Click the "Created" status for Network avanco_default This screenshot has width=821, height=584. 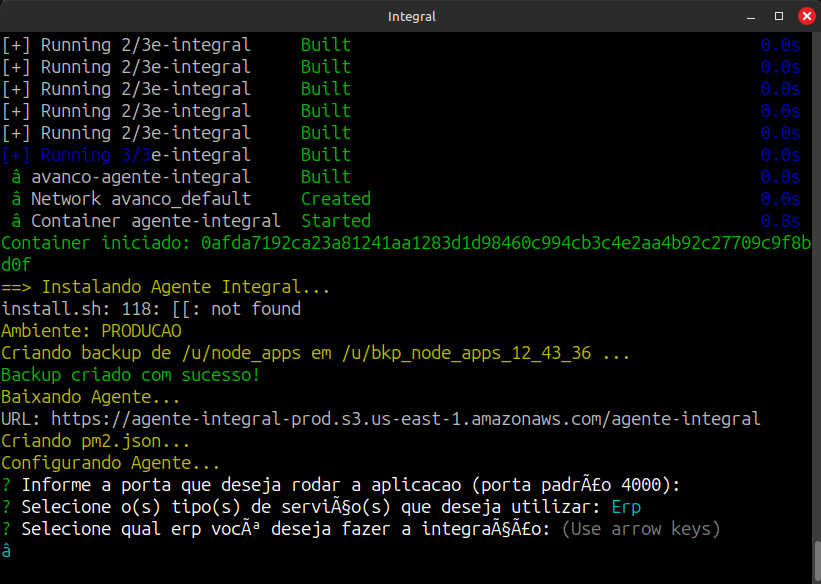[x=335, y=199]
